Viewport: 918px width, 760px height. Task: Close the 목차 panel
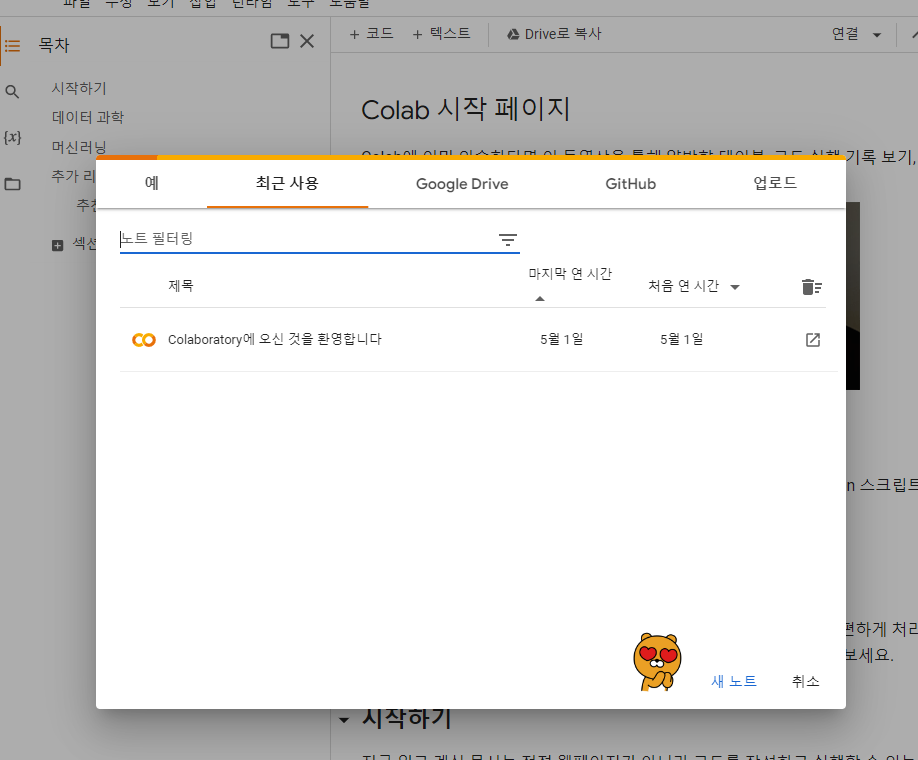307,41
